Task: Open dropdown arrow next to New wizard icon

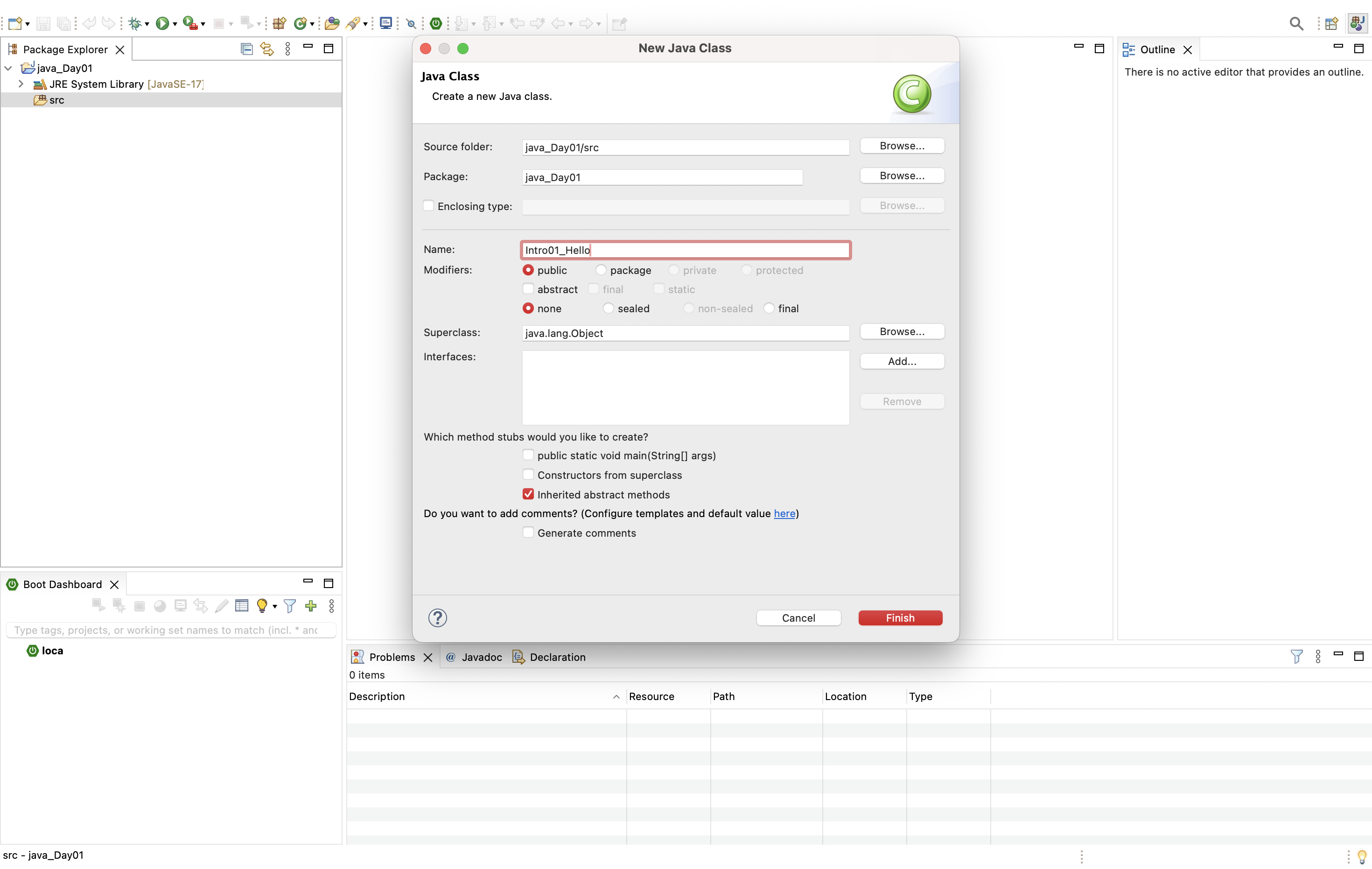Action: [x=28, y=24]
